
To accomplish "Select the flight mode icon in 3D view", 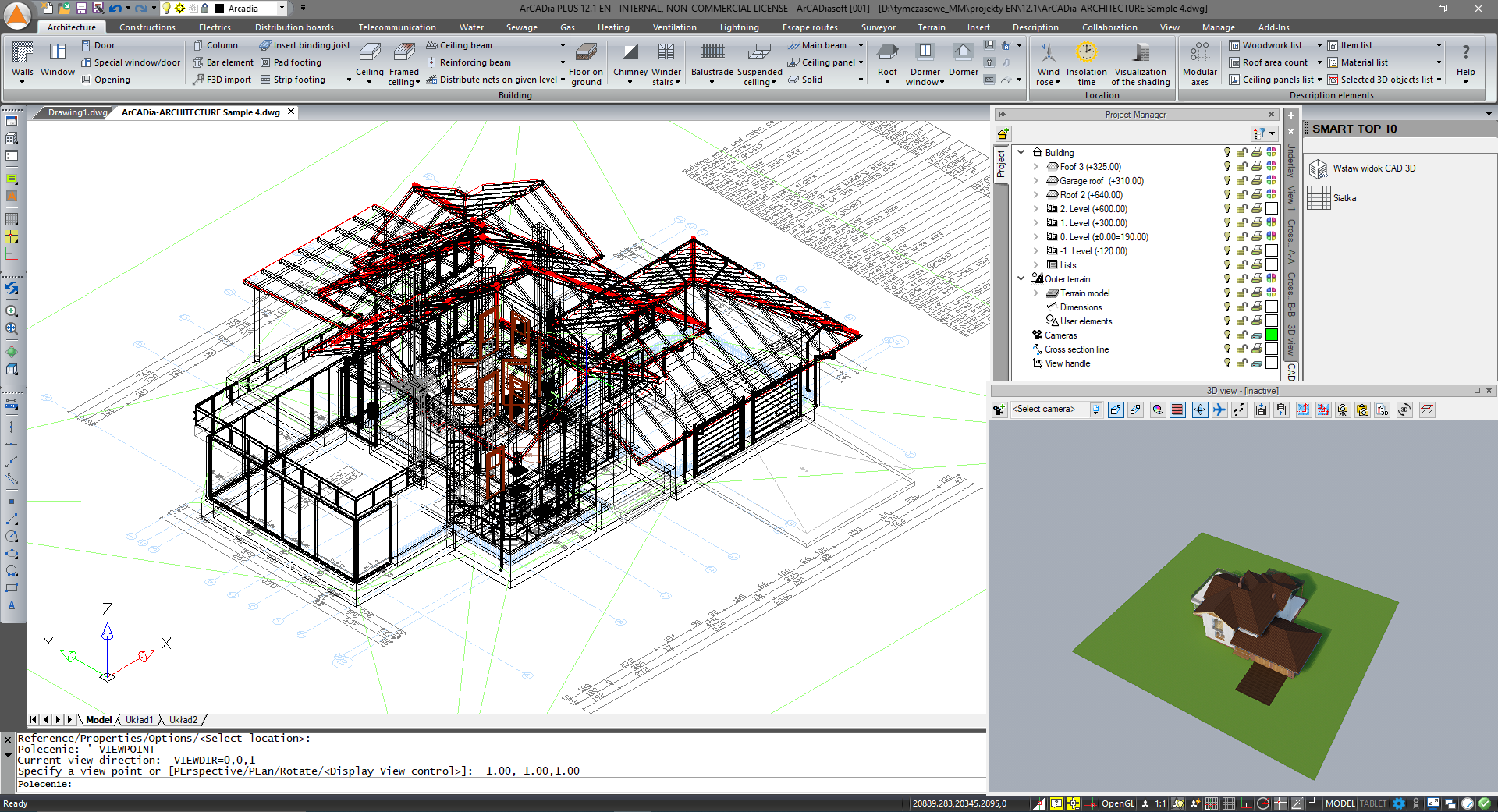I will click(x=1219, y=410).
